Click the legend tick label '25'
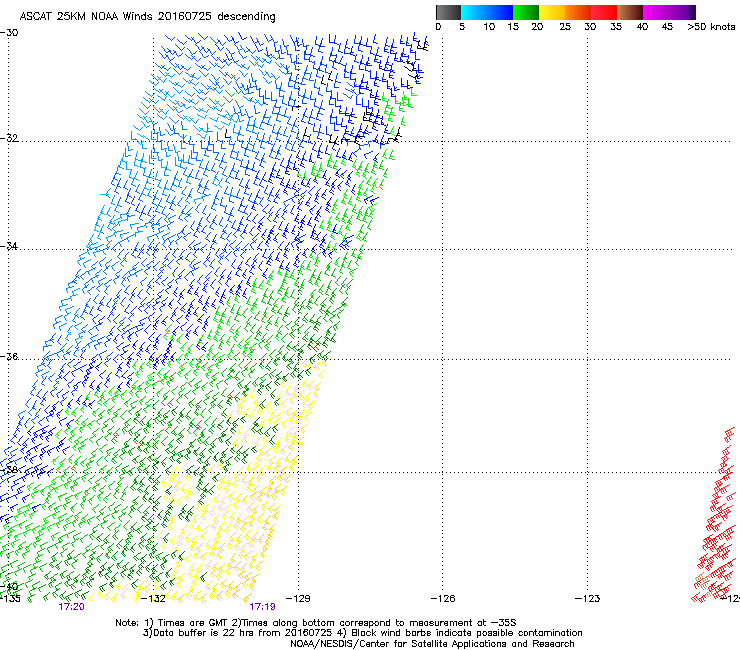 [x=565, y=27]
